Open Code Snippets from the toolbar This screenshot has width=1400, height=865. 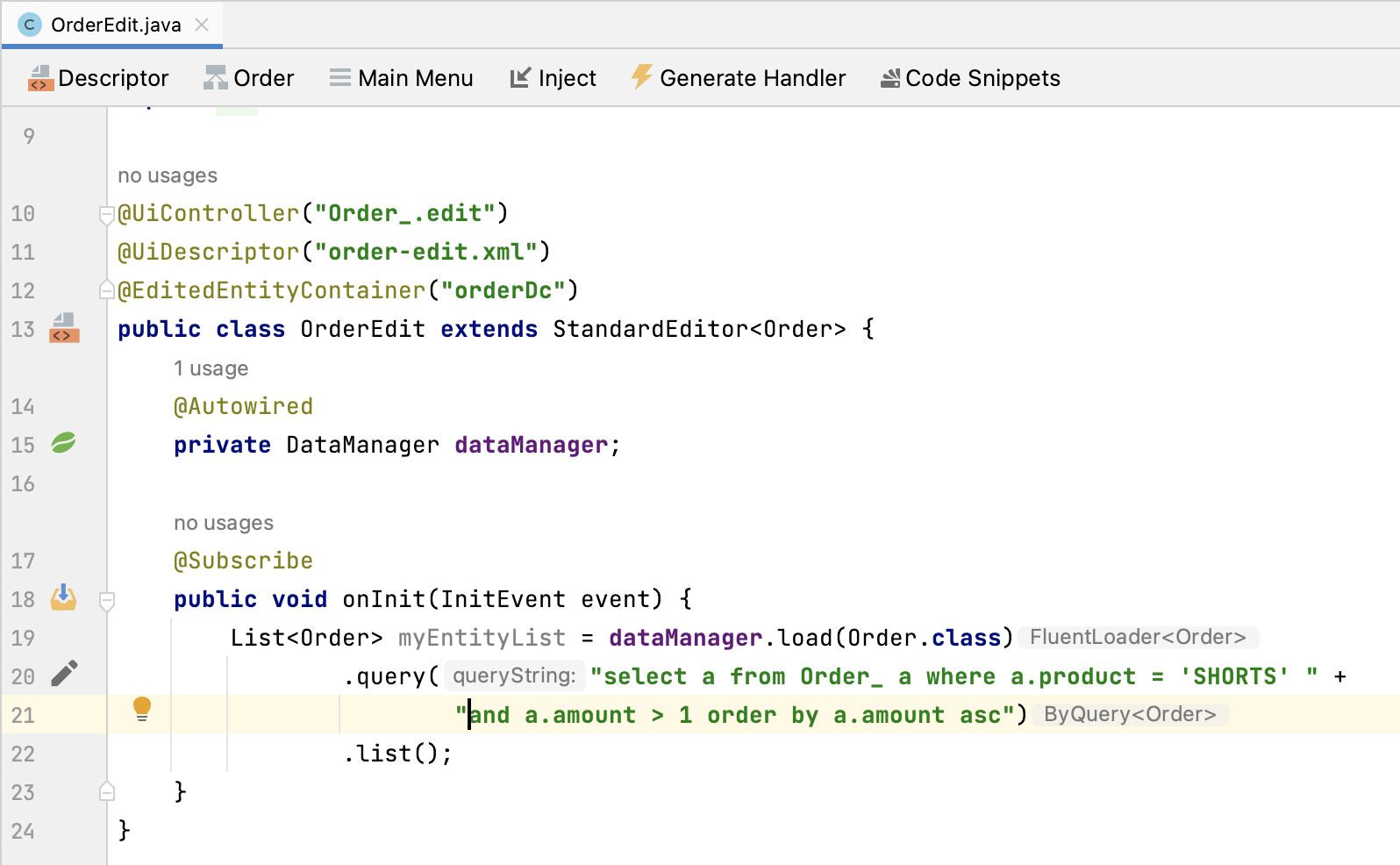pyautogui.click(x=970, y=78)
